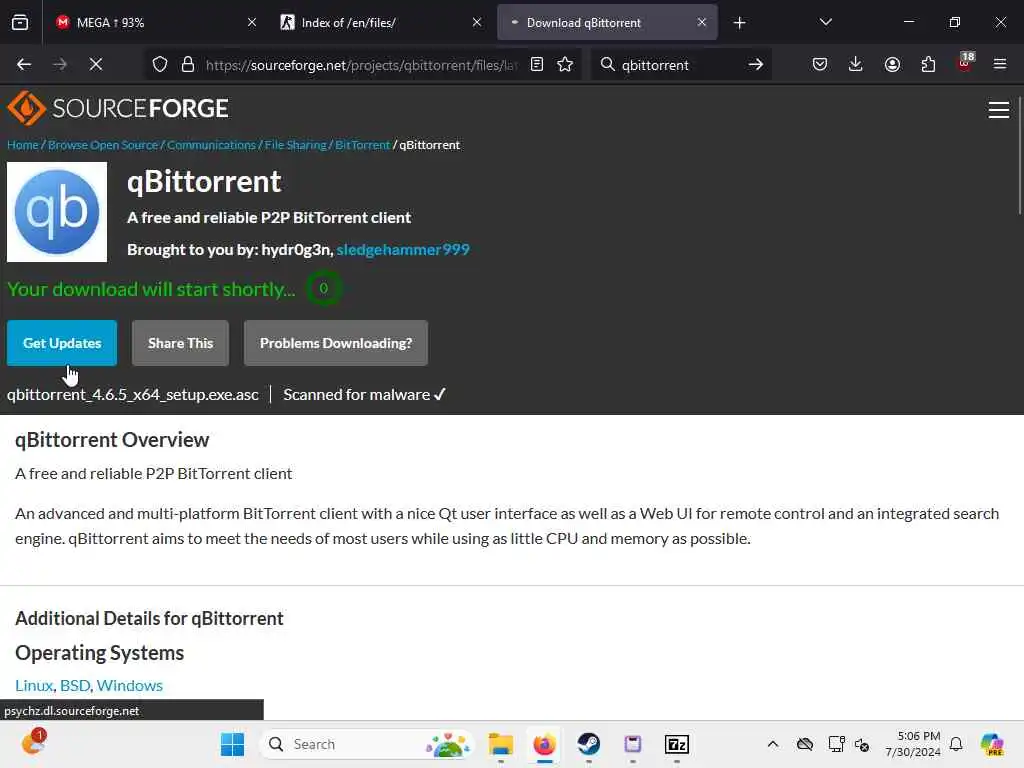Show hidden system tray icons
Viewport: 1024px width, 768px height.
point(773,744)
